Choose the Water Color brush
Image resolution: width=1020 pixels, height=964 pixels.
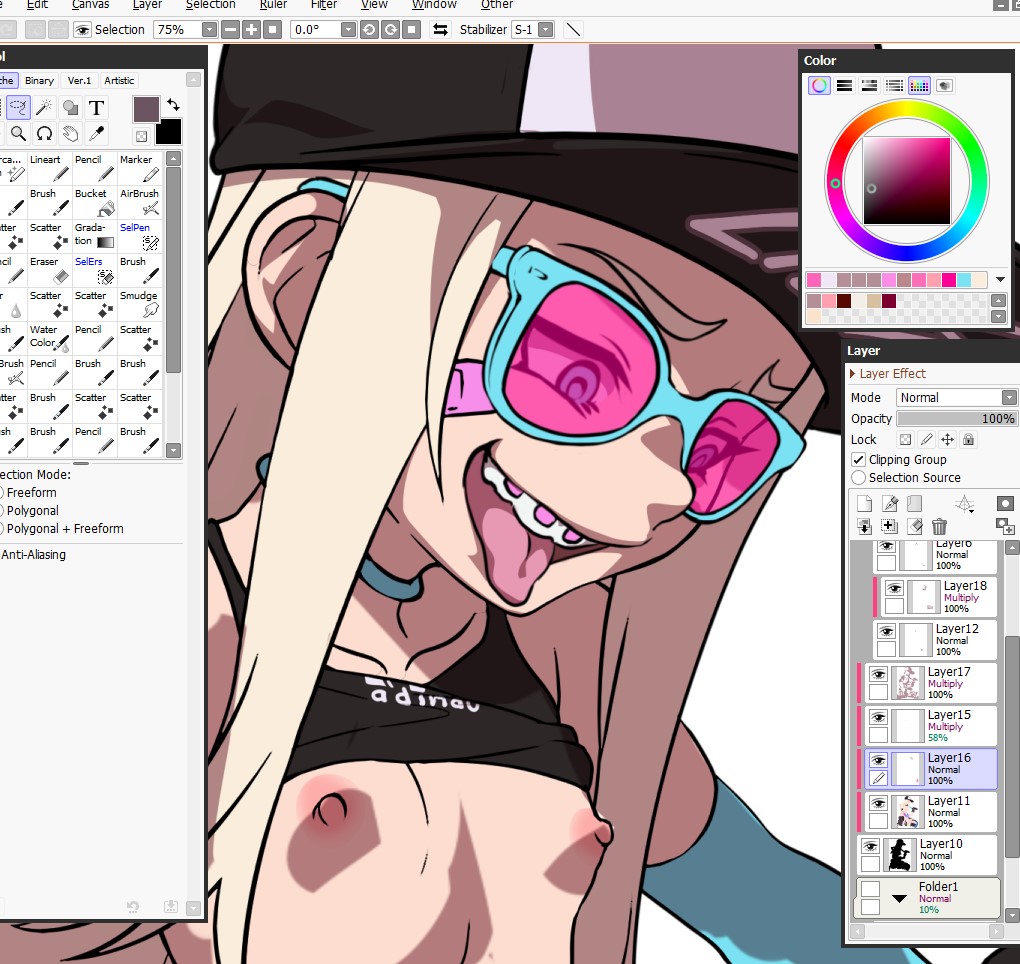pos(49,338)
